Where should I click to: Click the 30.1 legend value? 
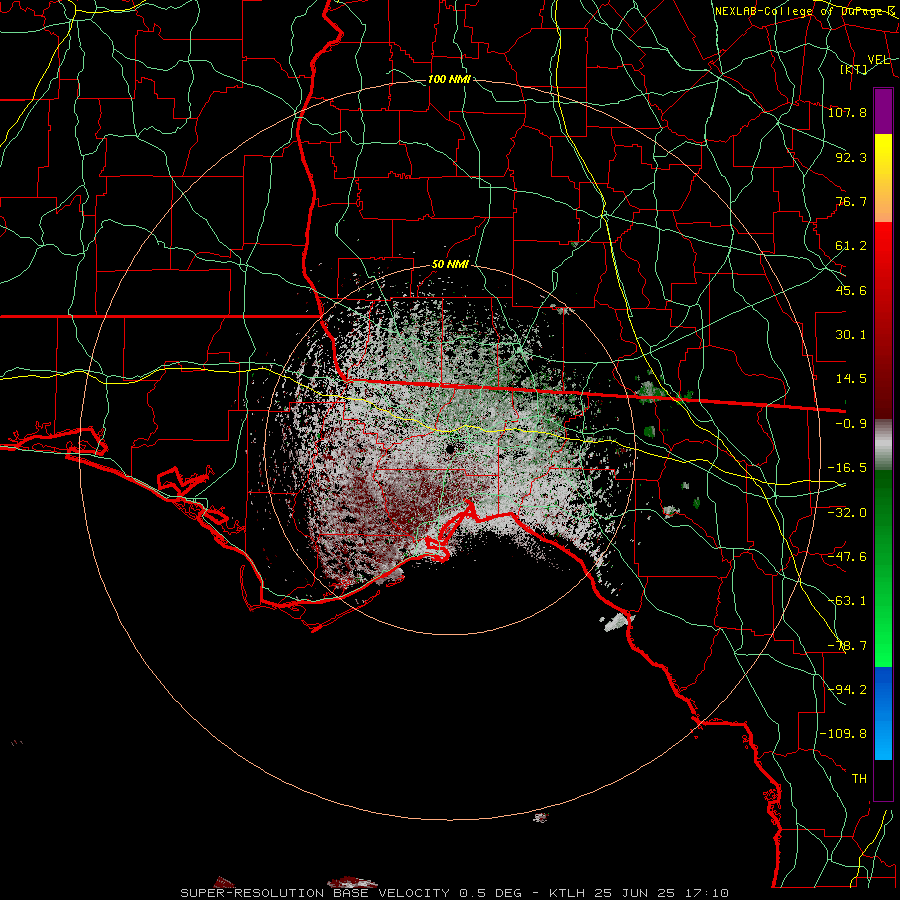[x=851, y=335]
